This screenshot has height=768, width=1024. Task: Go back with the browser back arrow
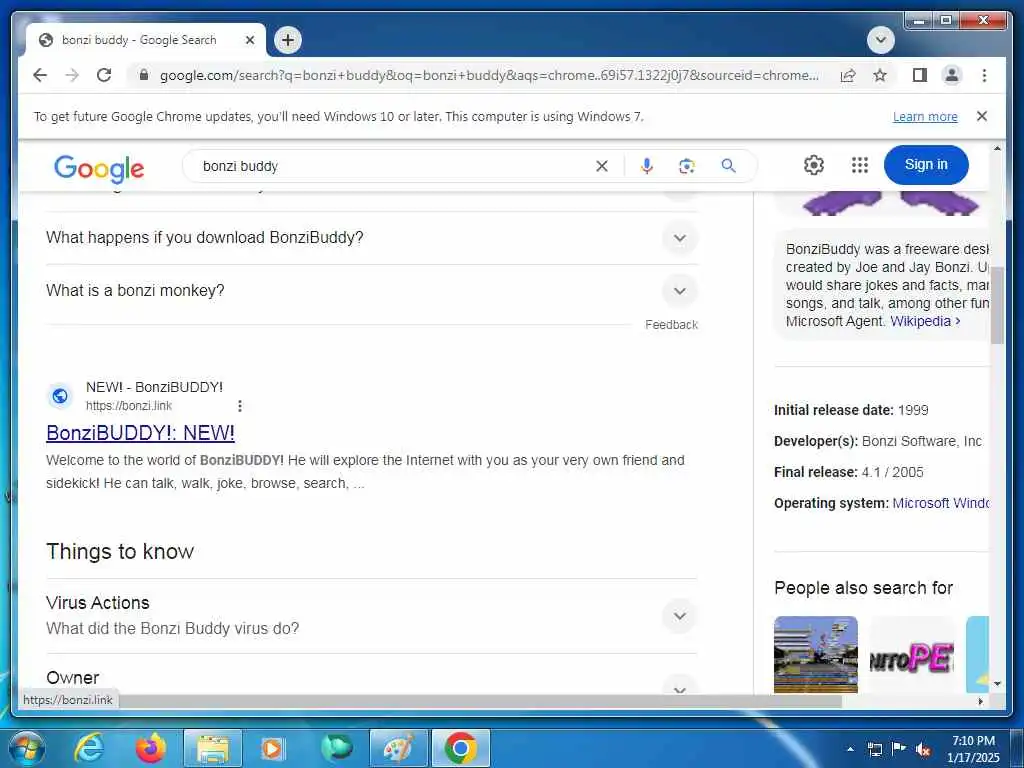tap(40, 75)
